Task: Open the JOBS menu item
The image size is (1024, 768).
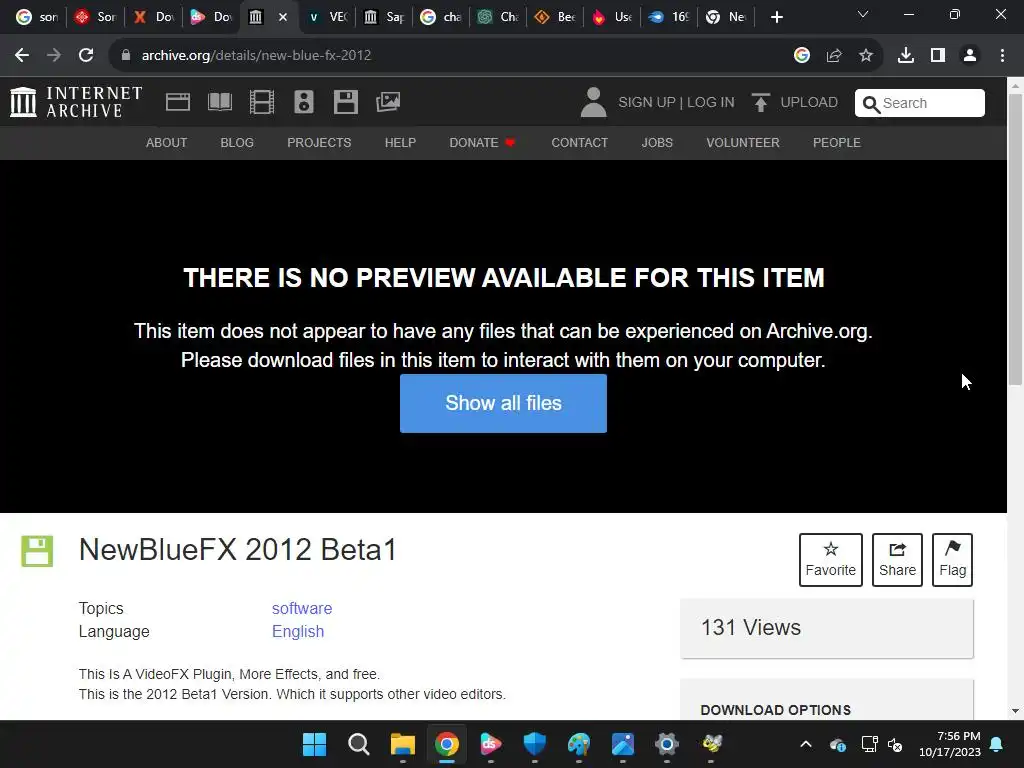Action: [657, 142]
